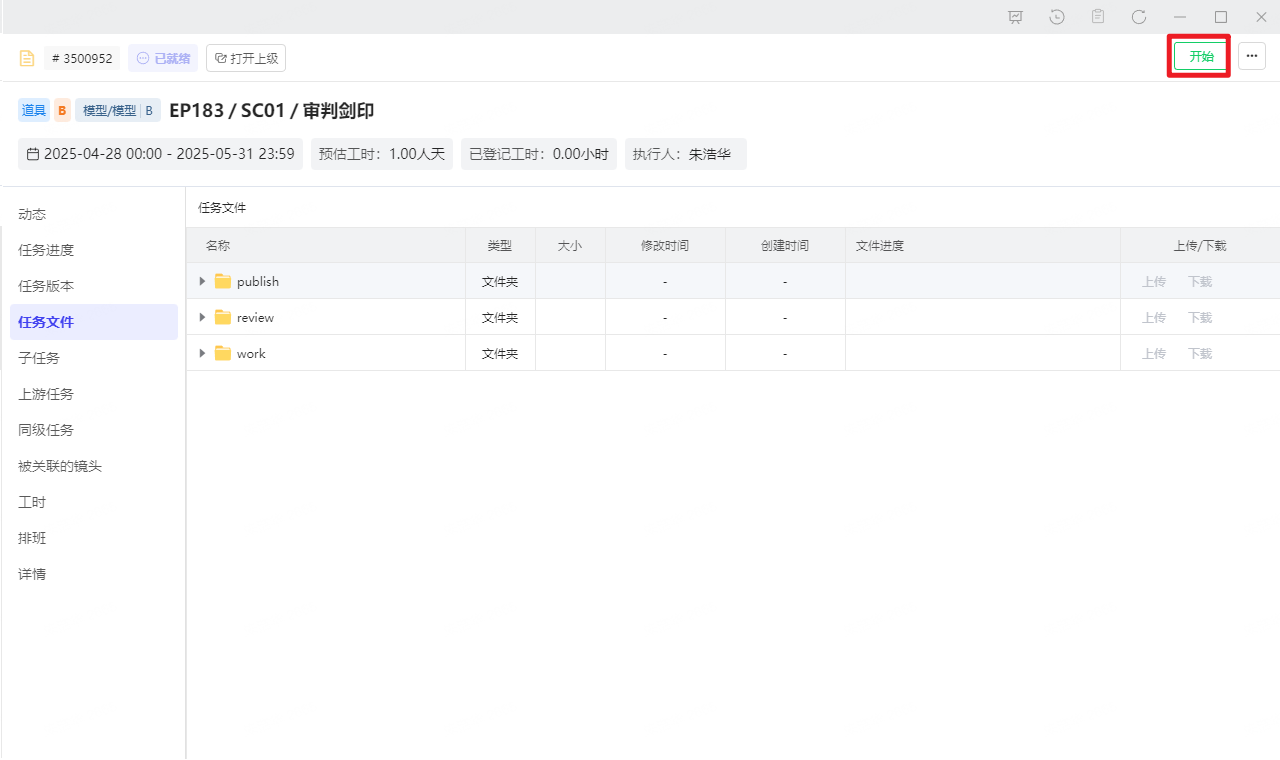
Task: Expand the review folder tree arrow
Action: pos(202,318)
